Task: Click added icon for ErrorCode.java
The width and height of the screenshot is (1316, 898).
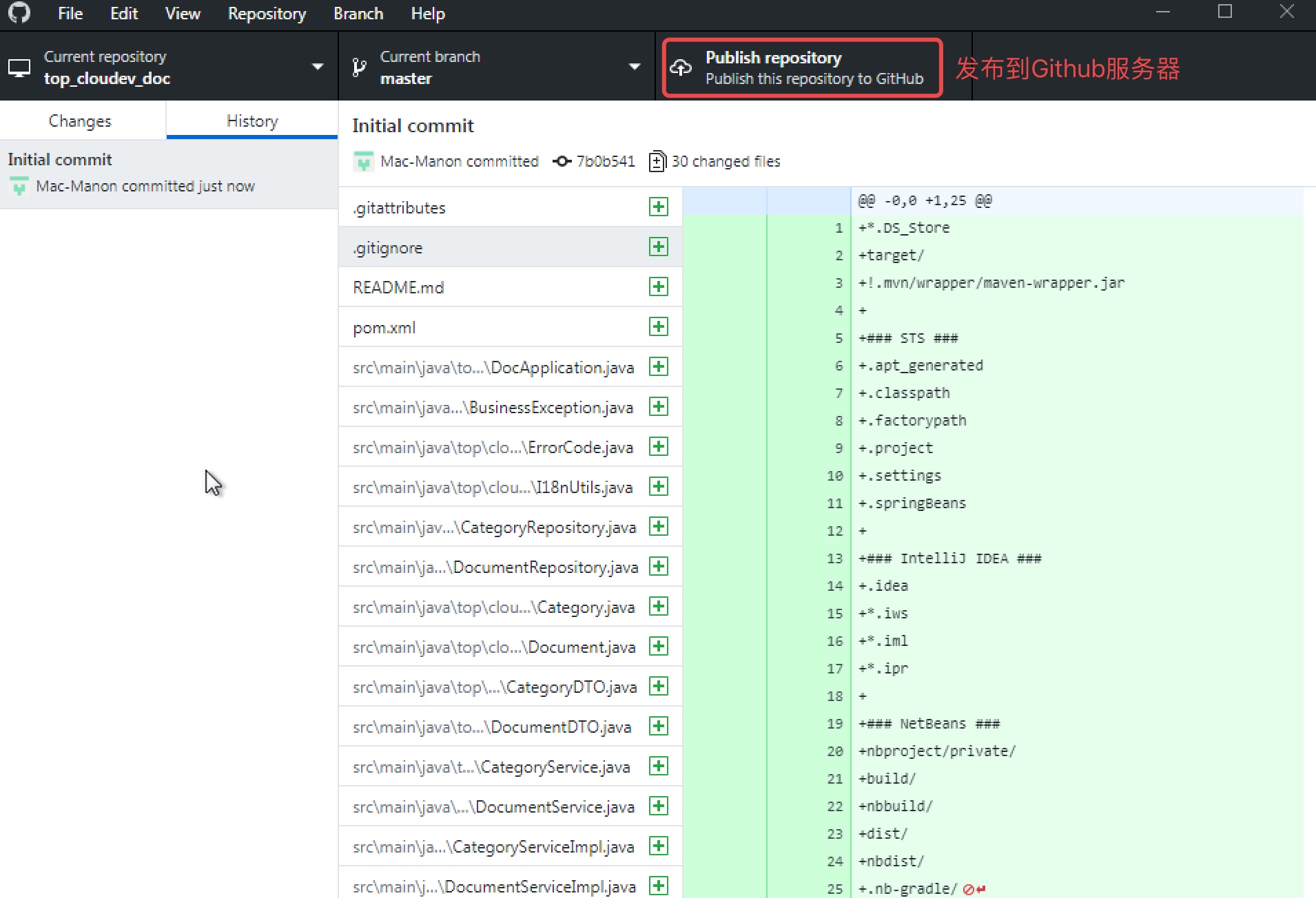Action: point(659,446)
